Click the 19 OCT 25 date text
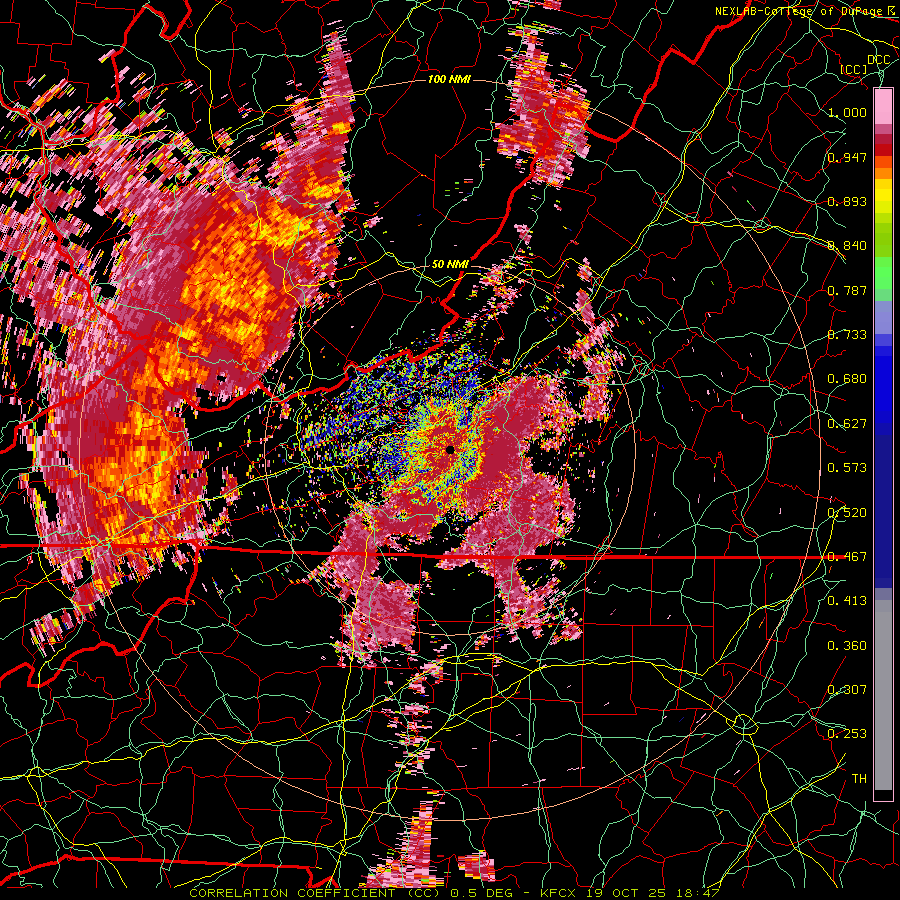 coord(627,893)
